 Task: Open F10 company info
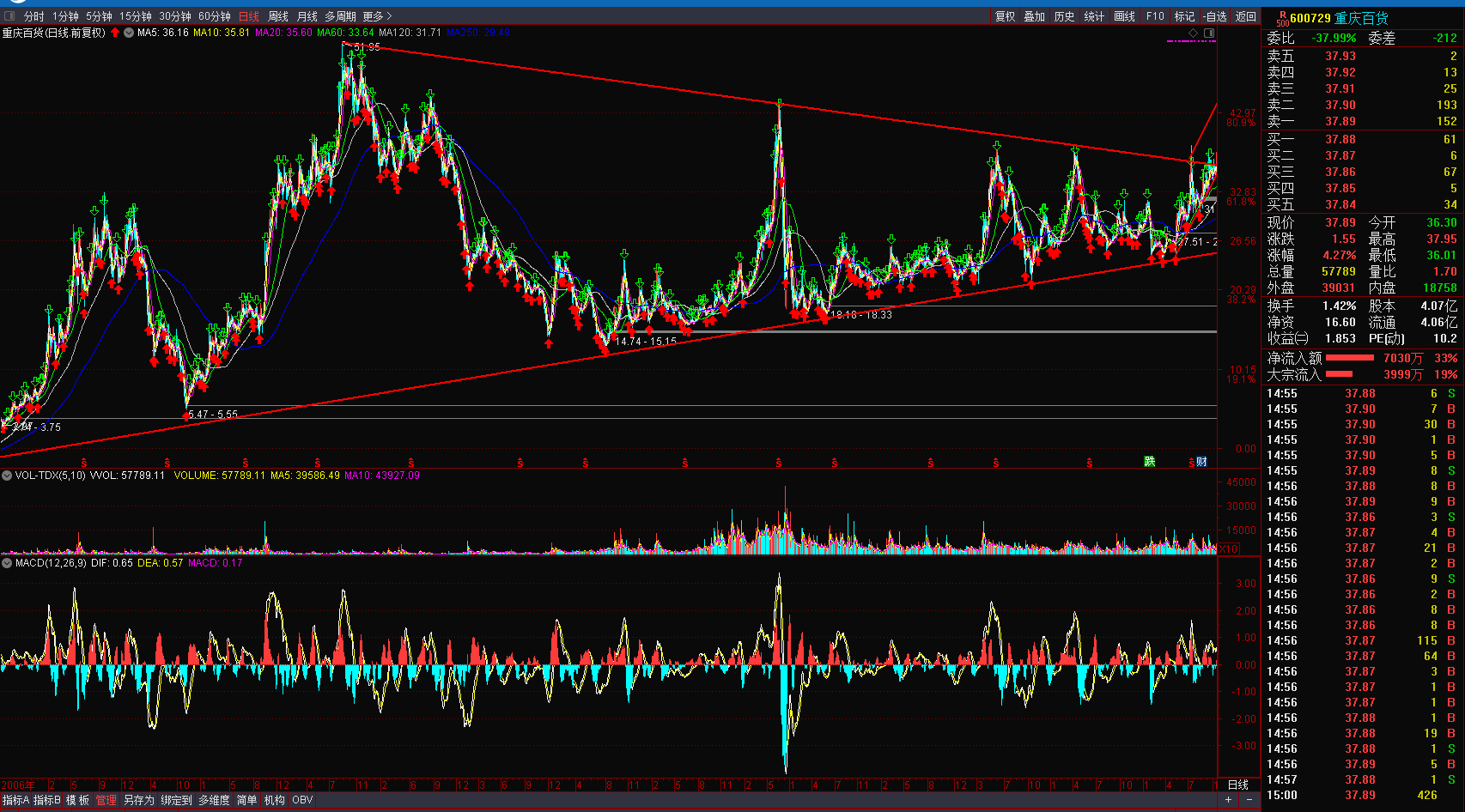[1156, 16]
